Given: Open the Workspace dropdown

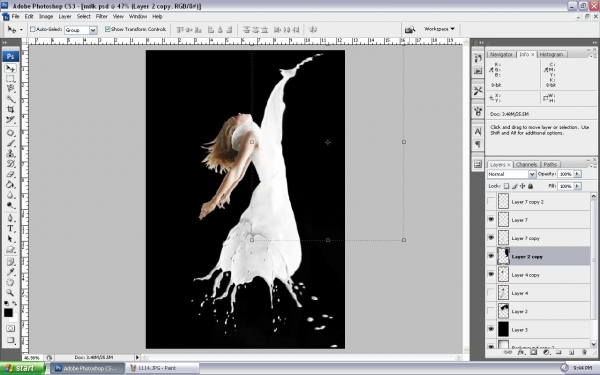Looking at the screenshot, I should [x=439, y=29].
